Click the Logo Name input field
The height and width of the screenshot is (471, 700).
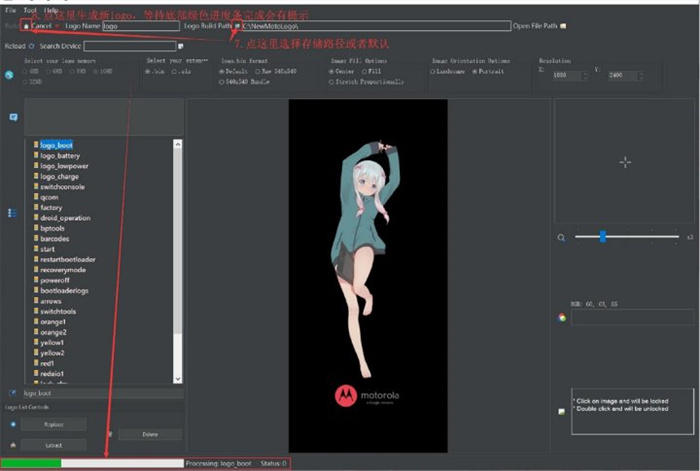pyautogui.click(x=140, y=26)
